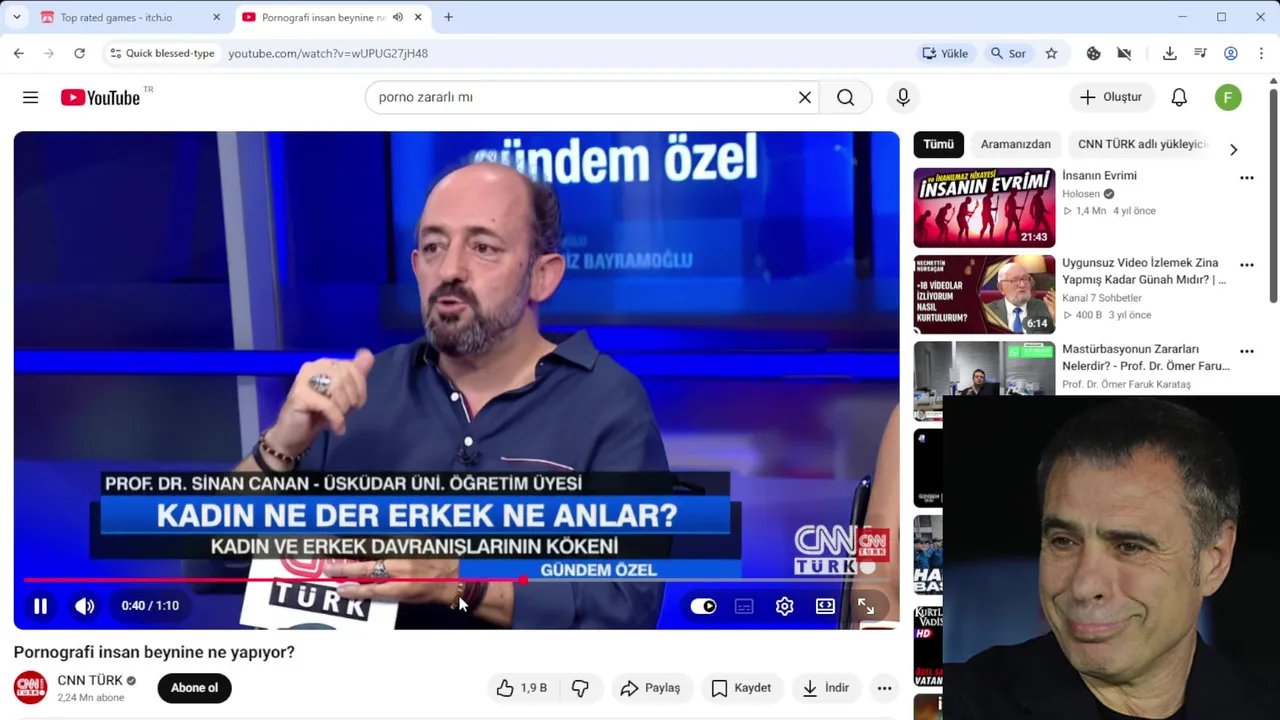Open the Uygunsuz Video İzlemek thumbnail

[x=984, y=294]
